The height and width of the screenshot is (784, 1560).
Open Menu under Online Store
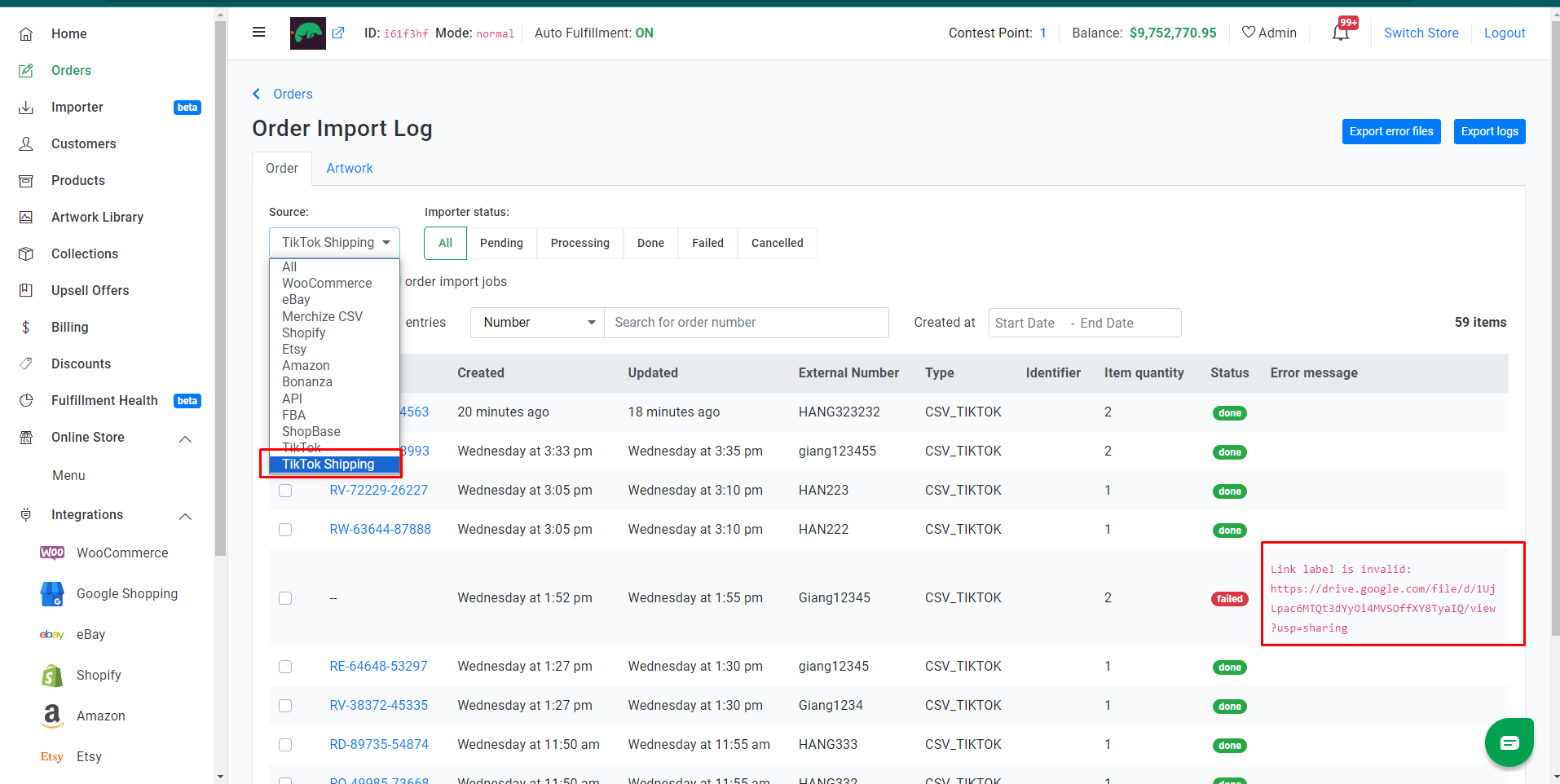click(68, 476)
